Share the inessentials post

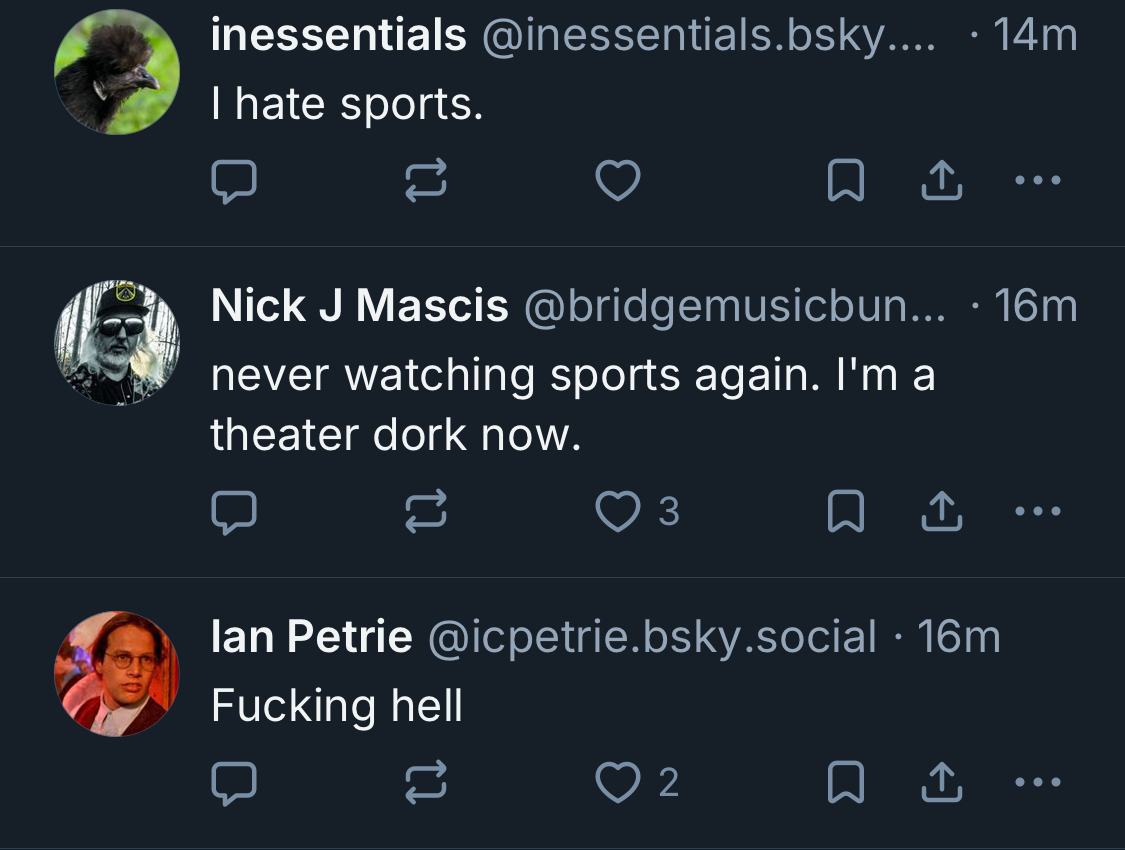point(940,181)
